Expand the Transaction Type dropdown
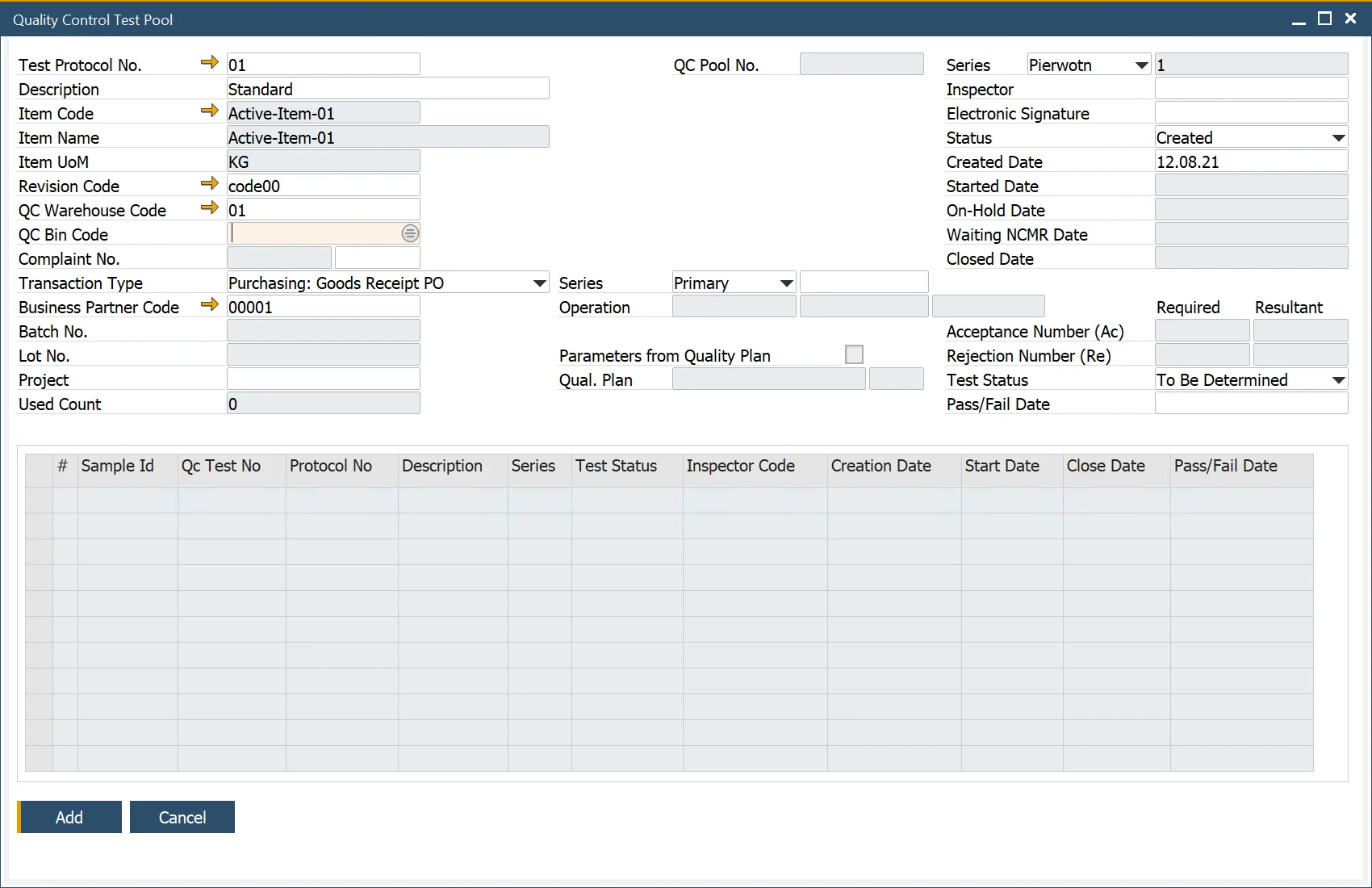The image size is (1372, 888). [539, 283]
